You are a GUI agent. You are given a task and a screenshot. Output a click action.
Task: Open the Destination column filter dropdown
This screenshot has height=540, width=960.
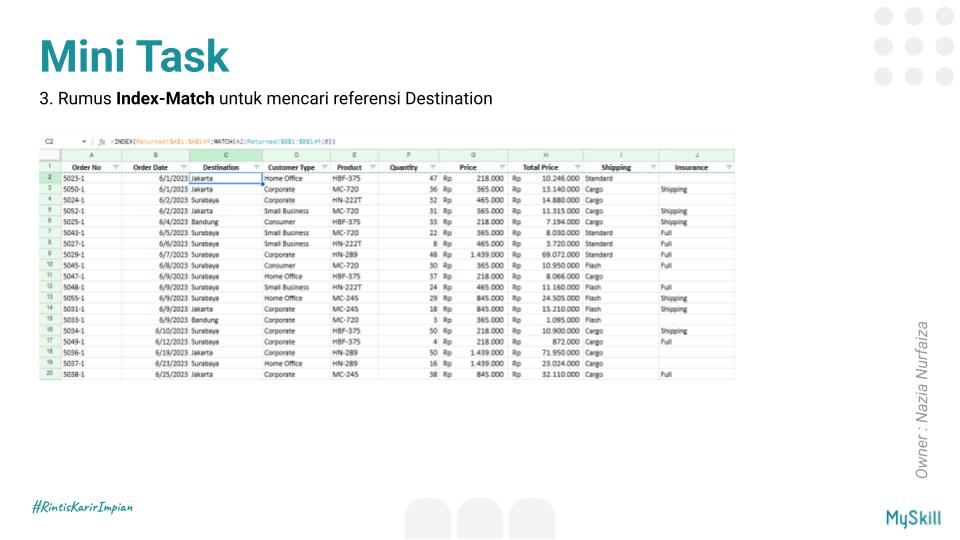[x=257, y=167]
